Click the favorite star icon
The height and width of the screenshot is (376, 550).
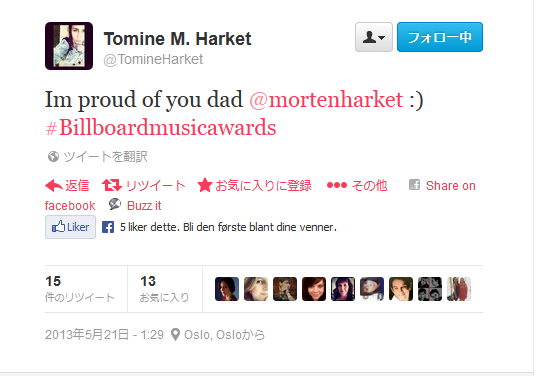click(204, 185)
